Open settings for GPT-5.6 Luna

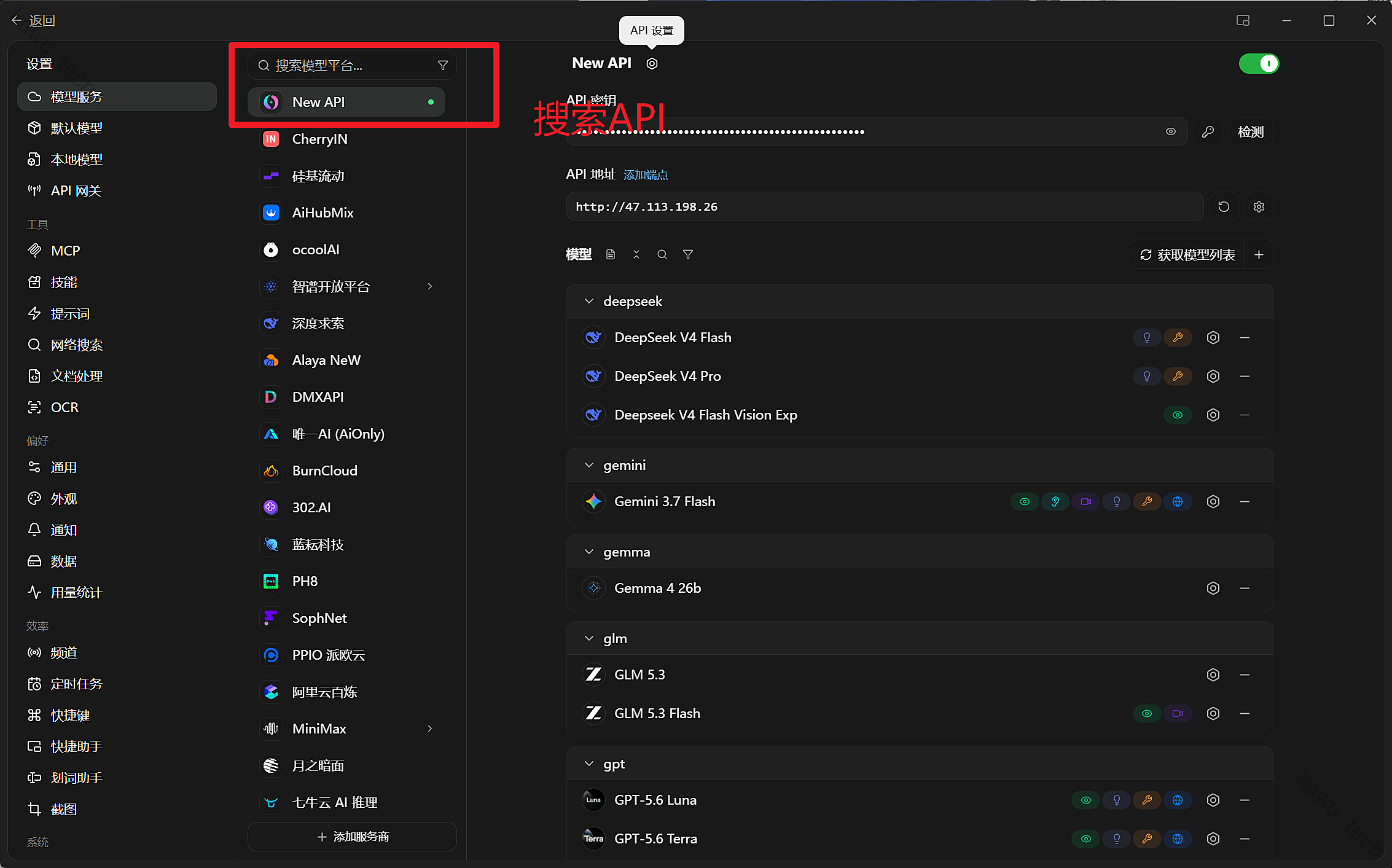point(1213,800)
